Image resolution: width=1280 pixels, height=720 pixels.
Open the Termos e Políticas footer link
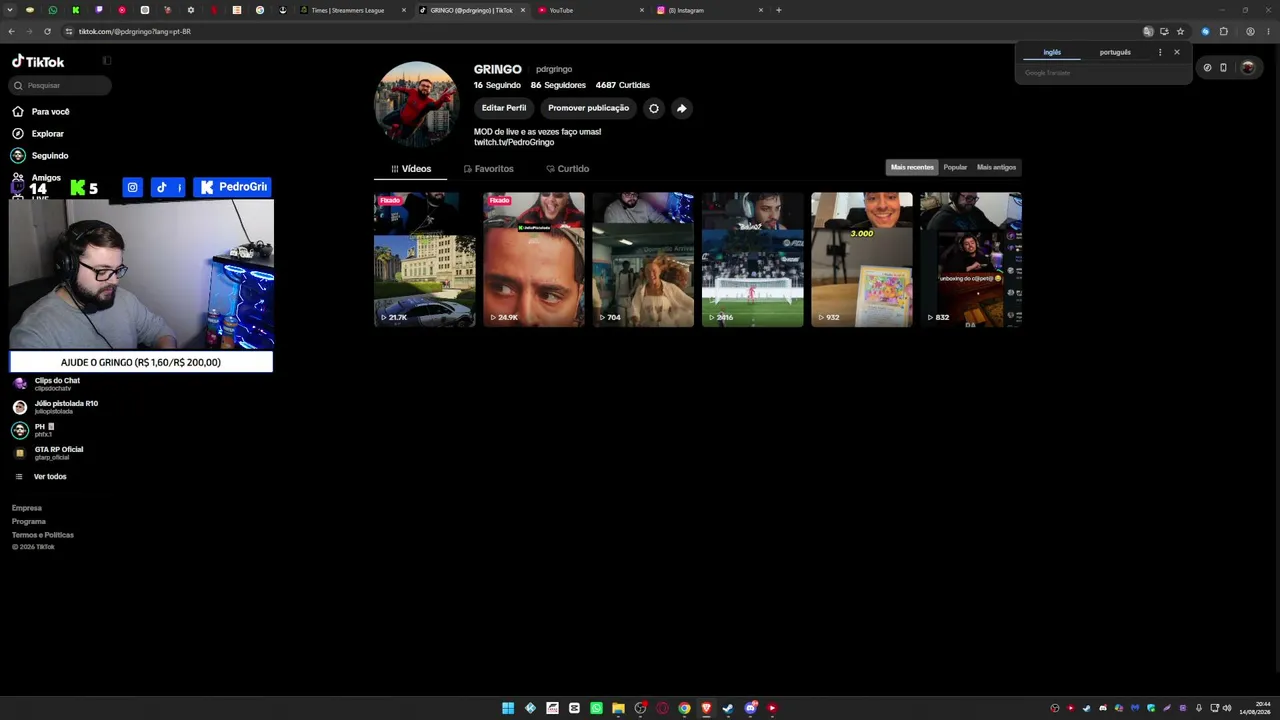tap(43, 535)
